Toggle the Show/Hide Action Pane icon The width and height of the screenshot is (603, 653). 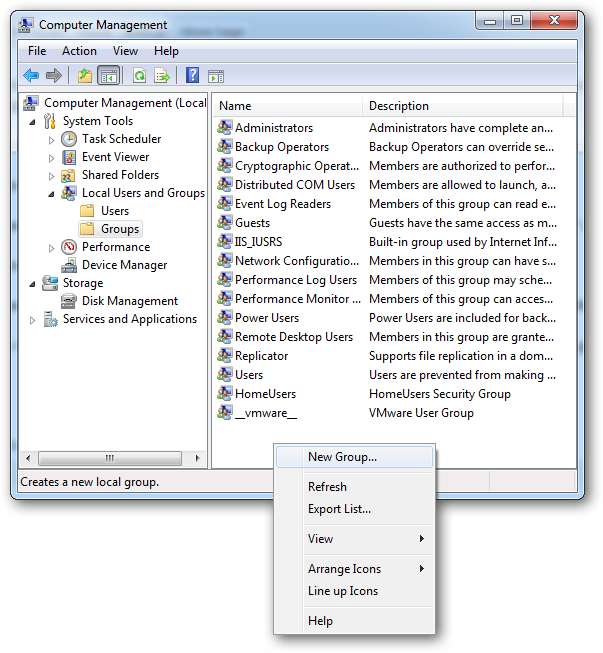216,77
